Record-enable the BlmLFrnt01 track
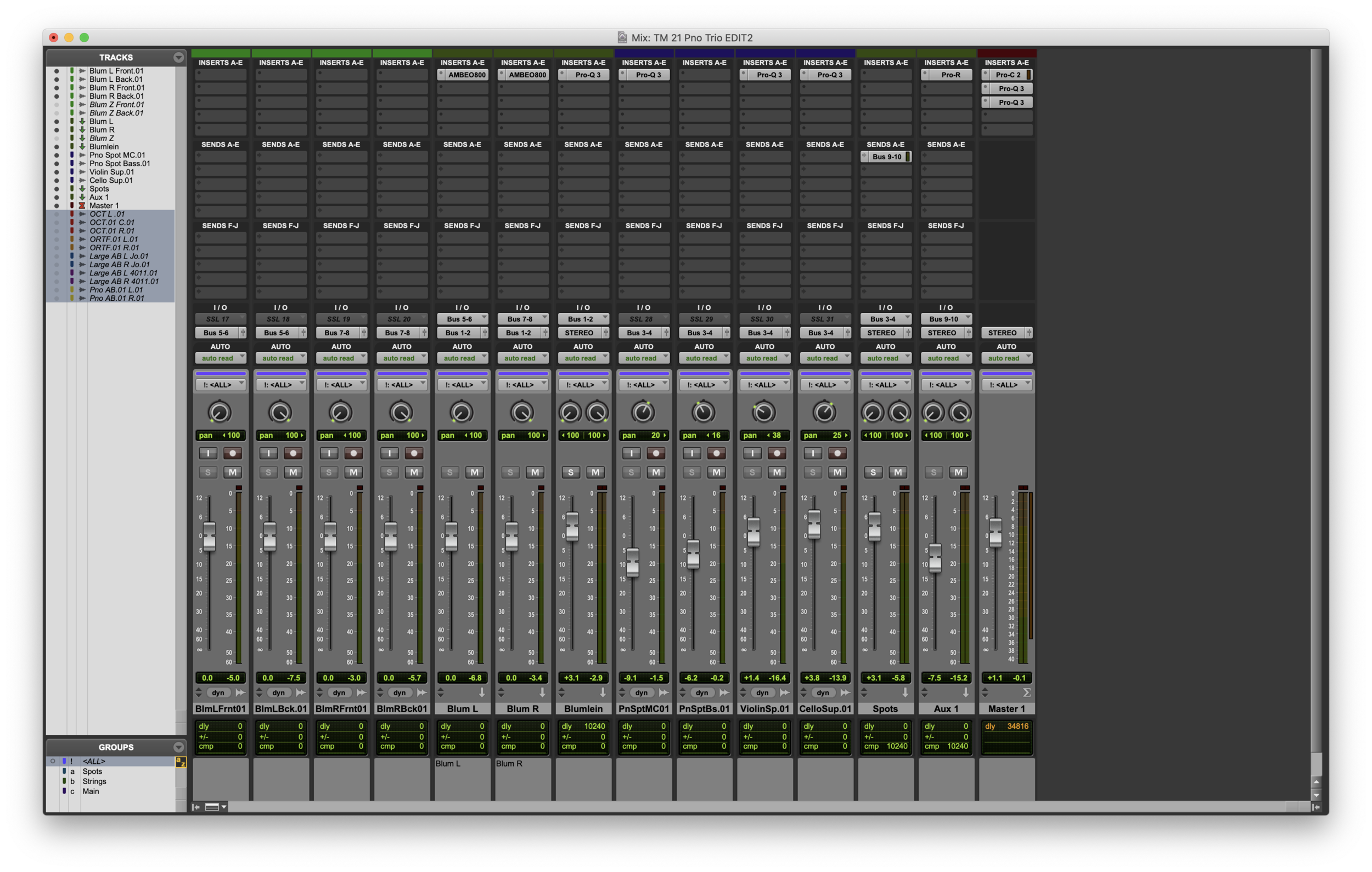Screen dimensions: 1372x872 (x=233, y=453)
